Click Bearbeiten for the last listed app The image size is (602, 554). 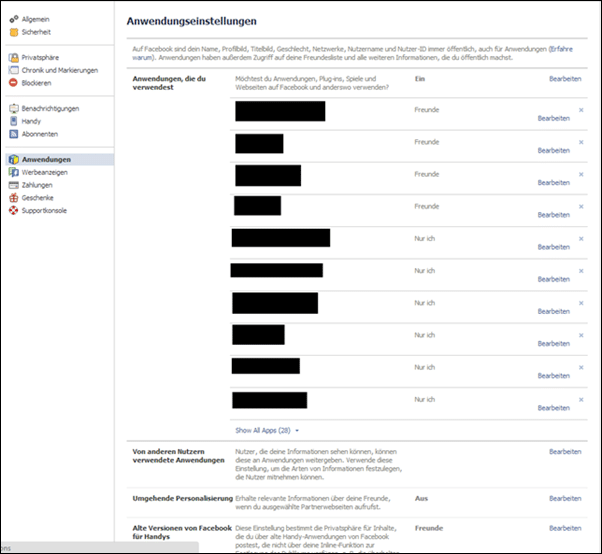pos(554,408)
